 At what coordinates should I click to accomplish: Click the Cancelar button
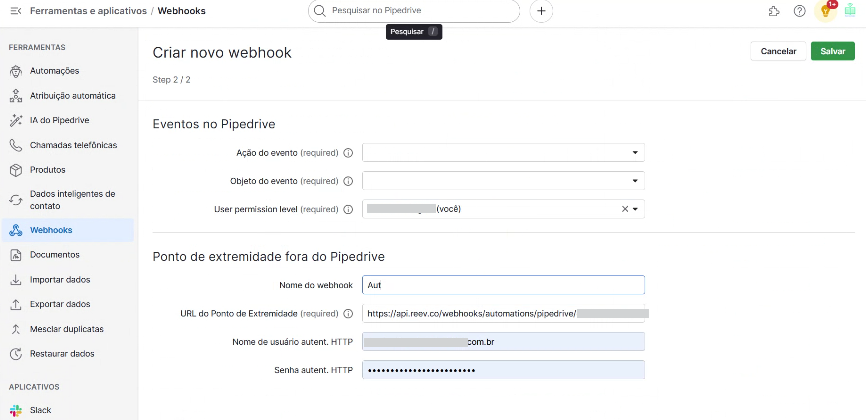(778, 51)
